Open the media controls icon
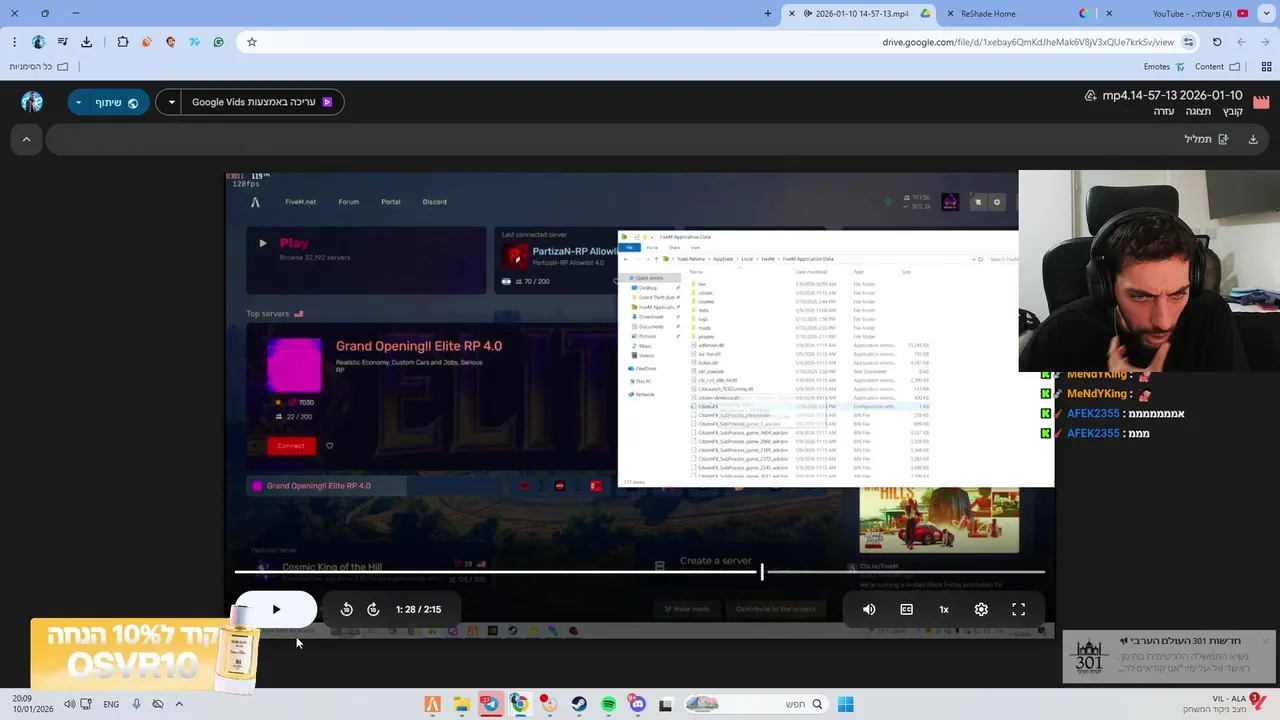This screenshot has height=720, width=1280. (62, 42)
